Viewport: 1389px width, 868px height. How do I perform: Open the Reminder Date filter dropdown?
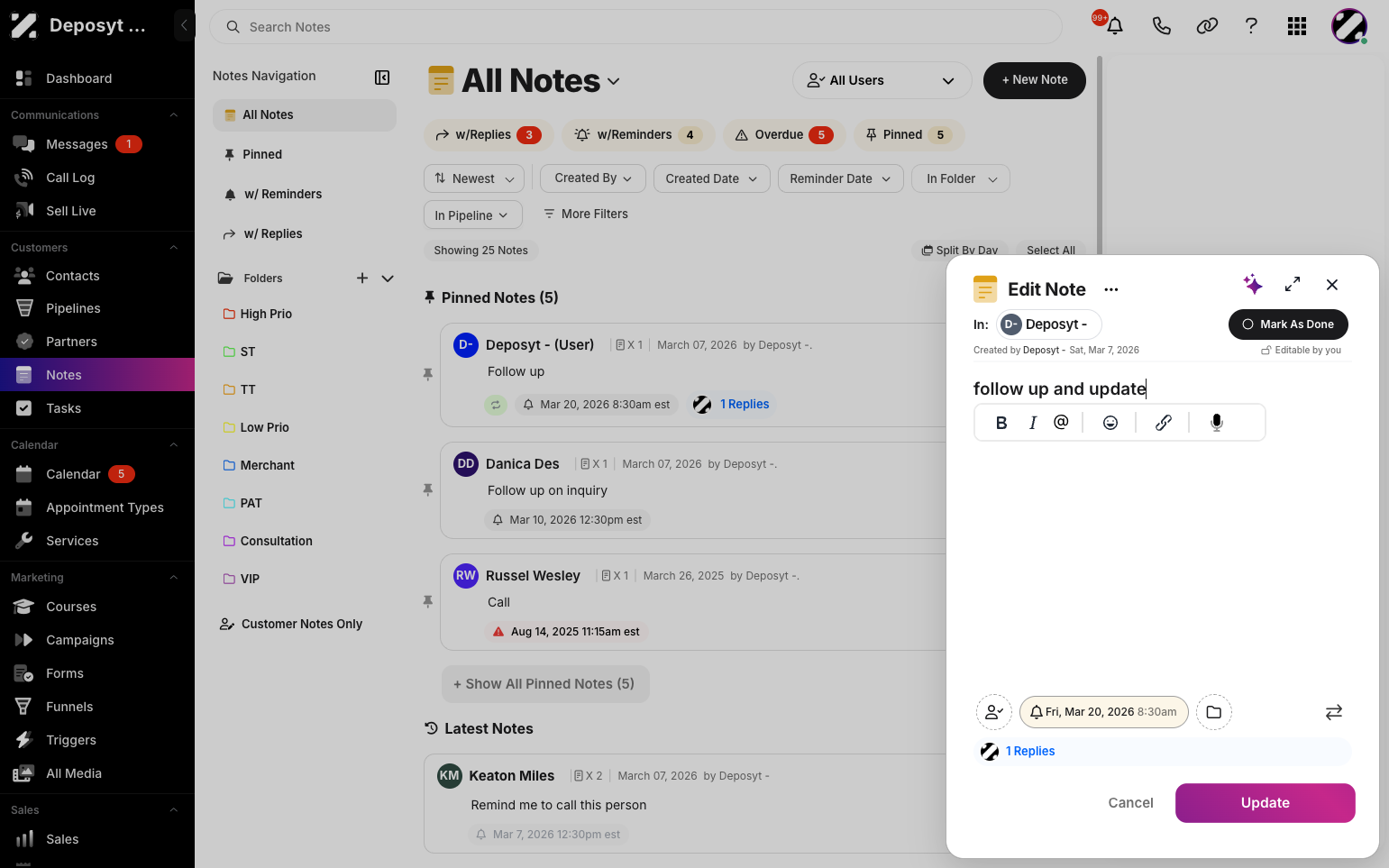click(840, 178)
